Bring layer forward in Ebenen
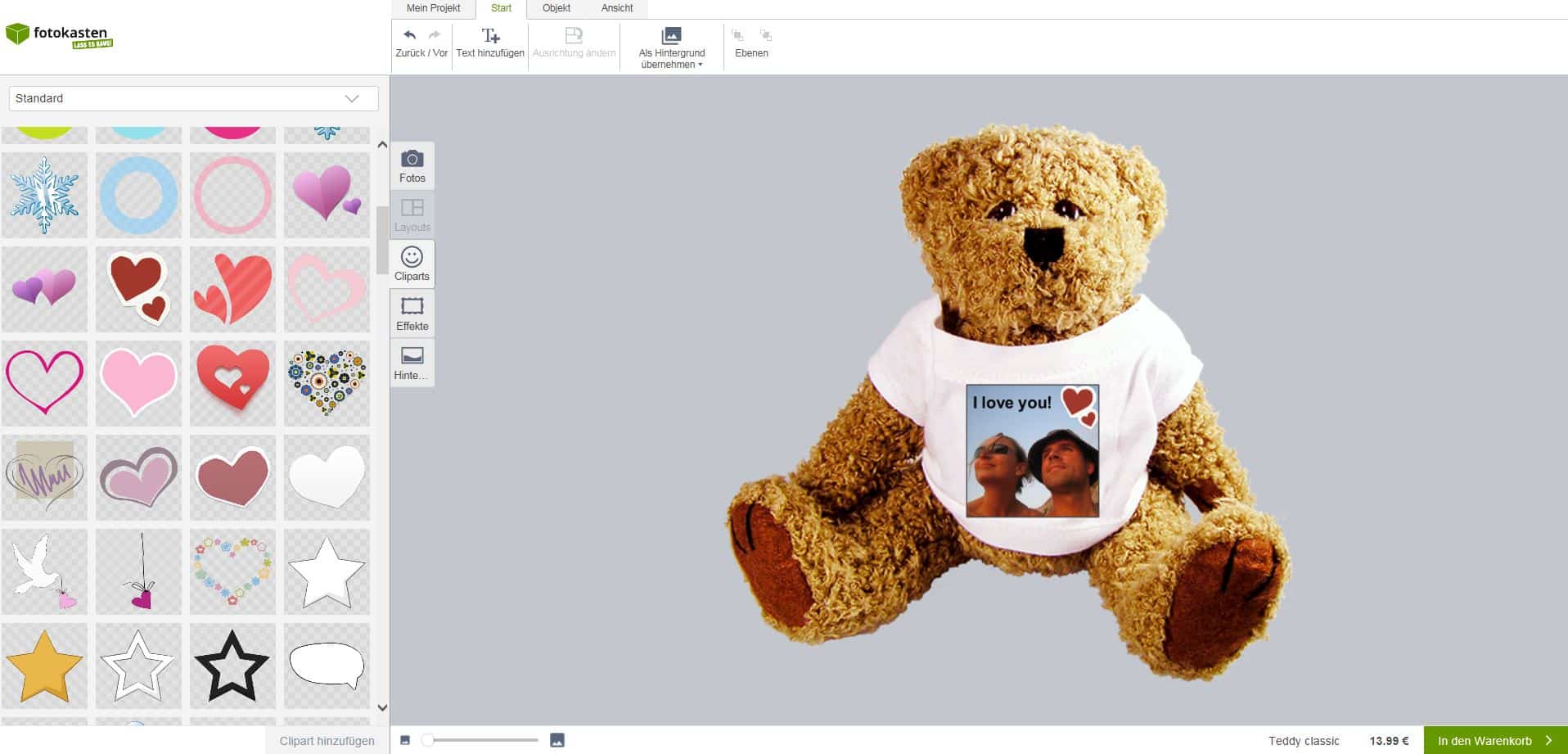The image size is (1568, 754). tap(737, 35)
